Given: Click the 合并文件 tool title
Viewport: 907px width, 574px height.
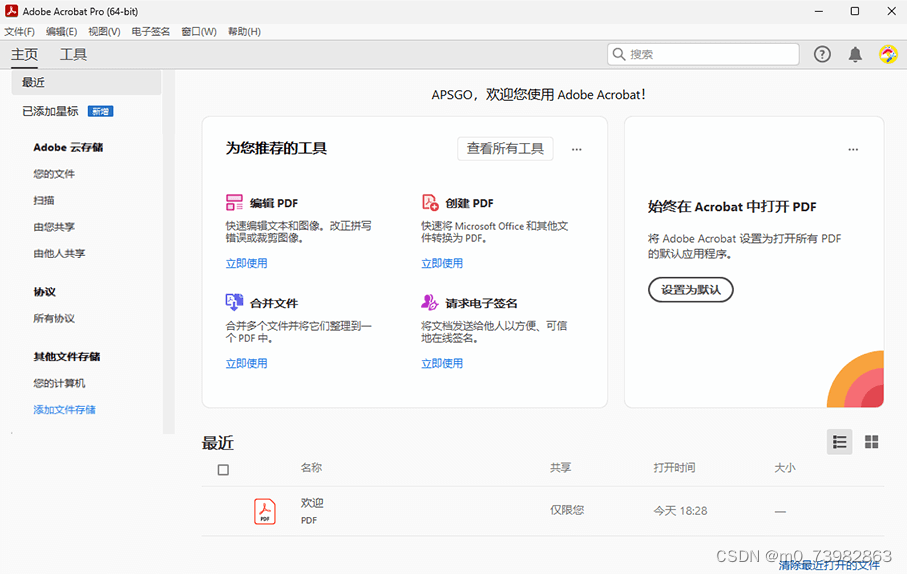Looking at the screenshot, I should coord(274,303).
